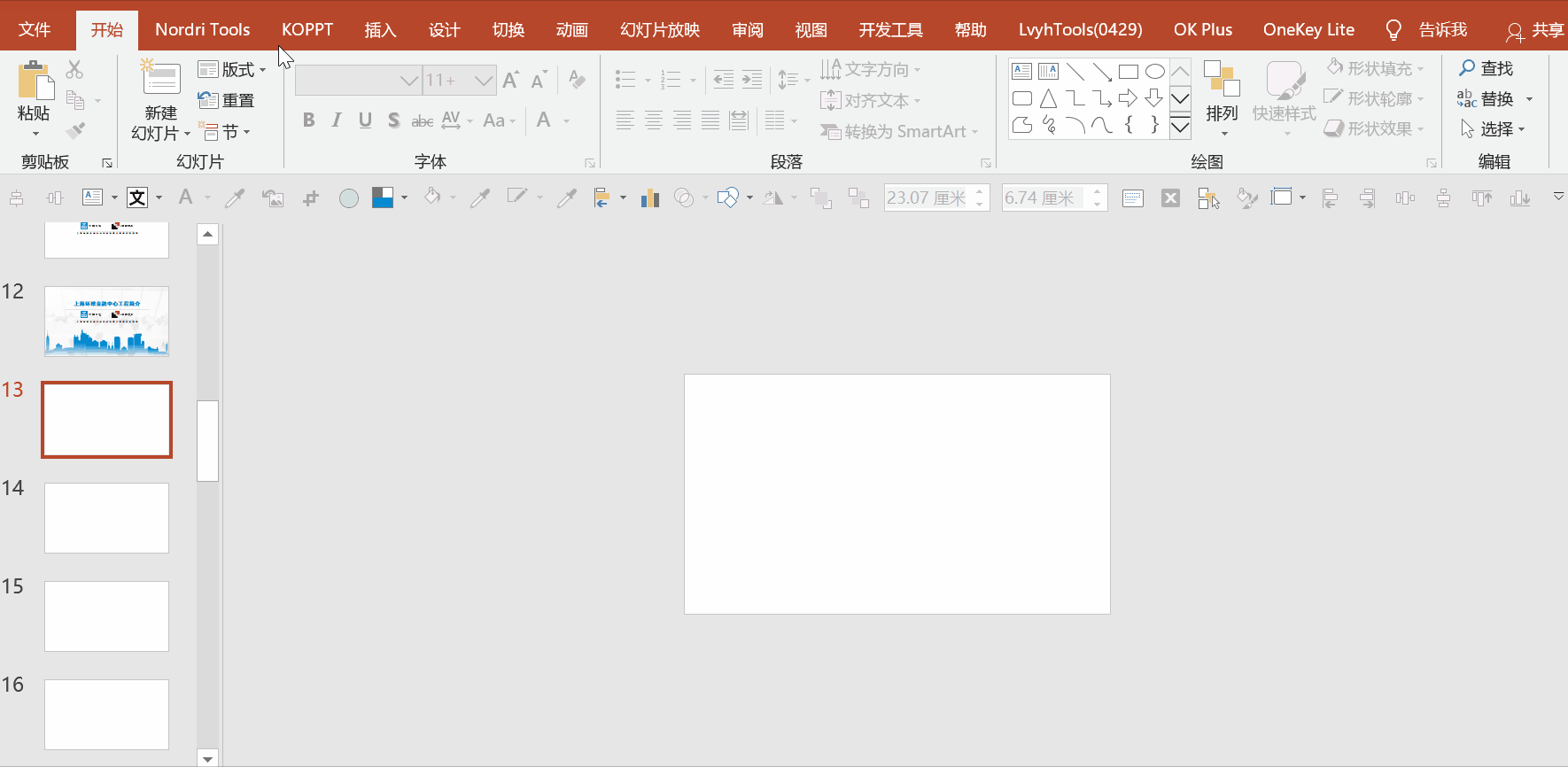This screenshot has height=767, width=1568.
Task: Click the Cut scissors icon
Action: (74, 69)
